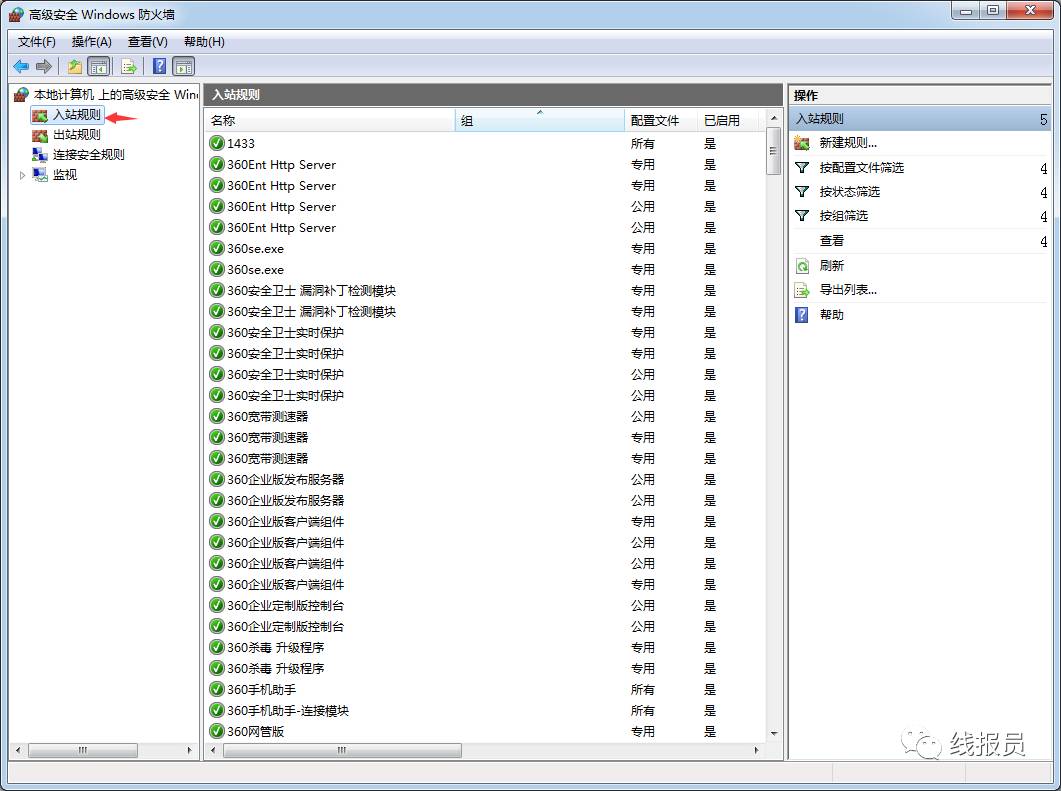Sort by the 配置文件 column header
1061x791 pixels.
[x=660, y=120]
